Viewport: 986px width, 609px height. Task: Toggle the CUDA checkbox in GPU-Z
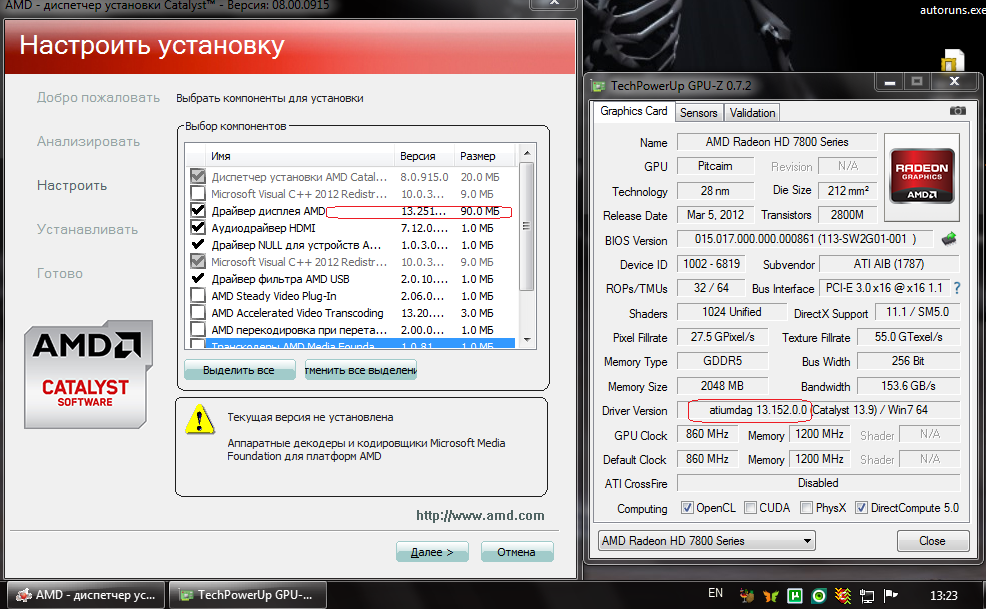750,507
